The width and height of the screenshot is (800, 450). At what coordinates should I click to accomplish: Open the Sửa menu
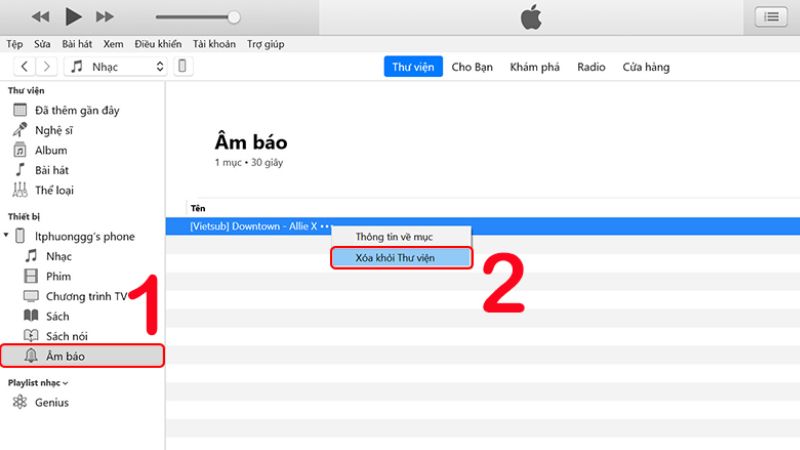tap(42, 44)
